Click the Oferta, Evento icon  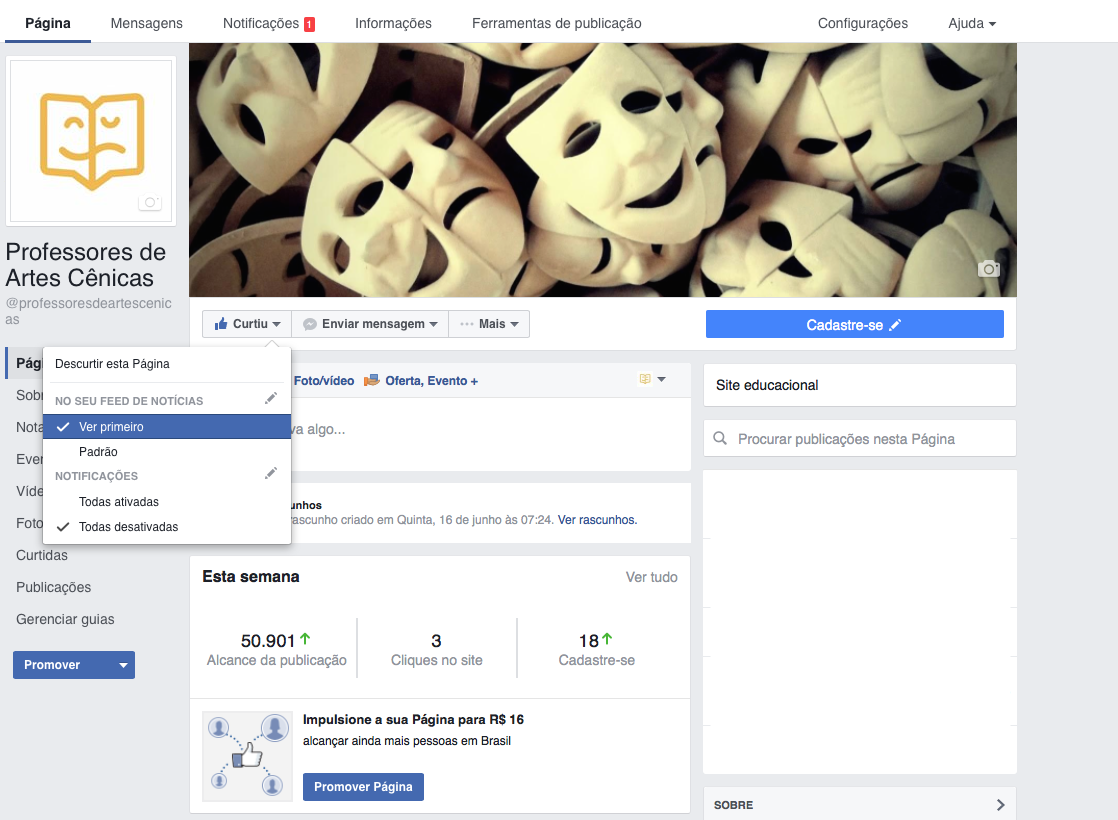371,381
